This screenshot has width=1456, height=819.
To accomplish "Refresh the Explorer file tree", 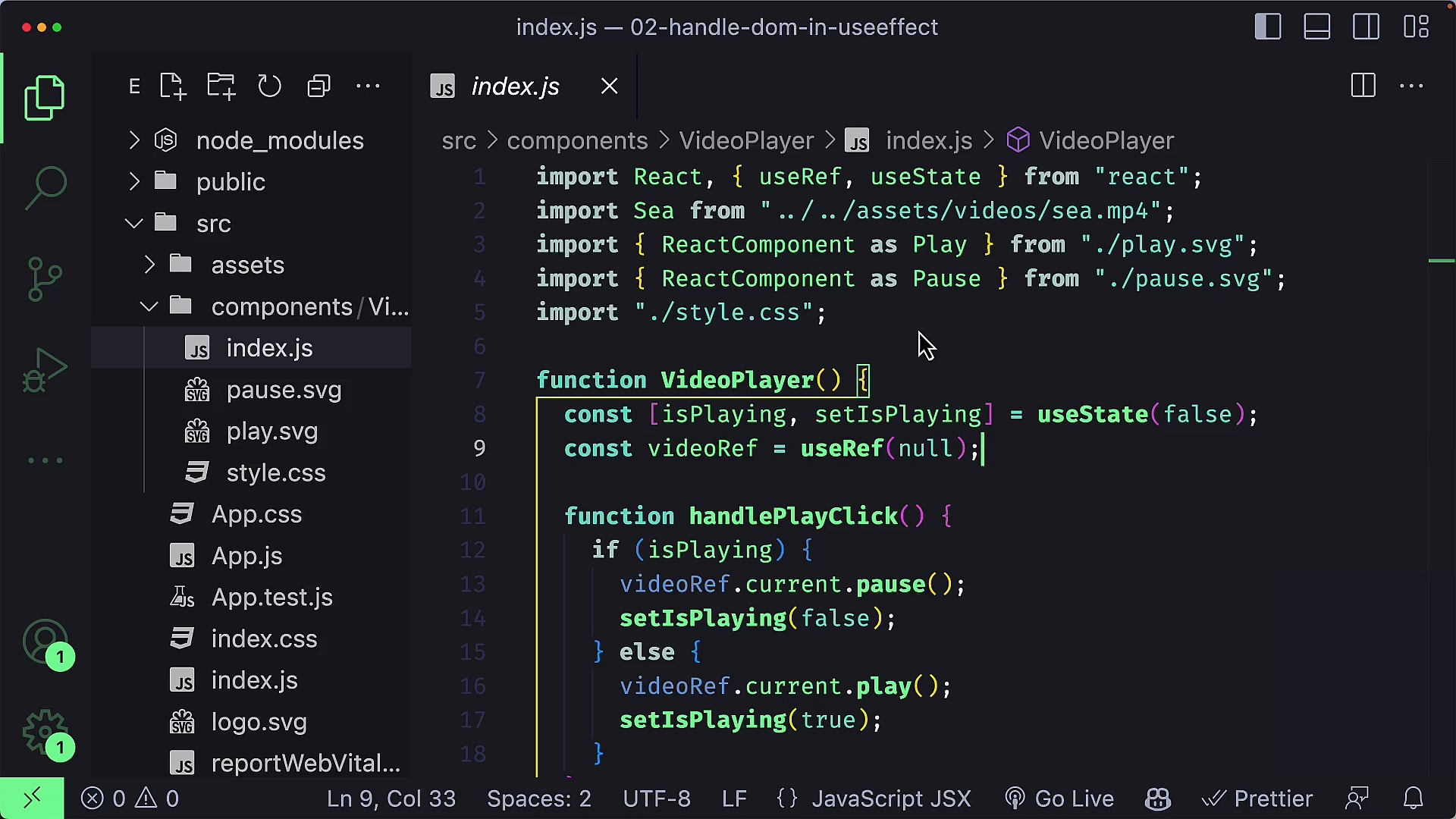I will (270, 86).
